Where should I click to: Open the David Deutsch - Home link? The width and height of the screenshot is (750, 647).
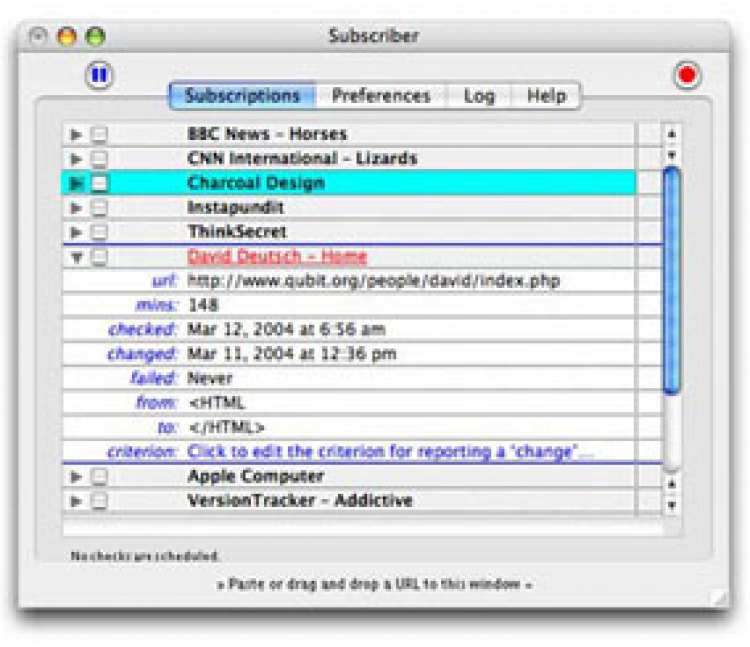[x=277, y=257]
